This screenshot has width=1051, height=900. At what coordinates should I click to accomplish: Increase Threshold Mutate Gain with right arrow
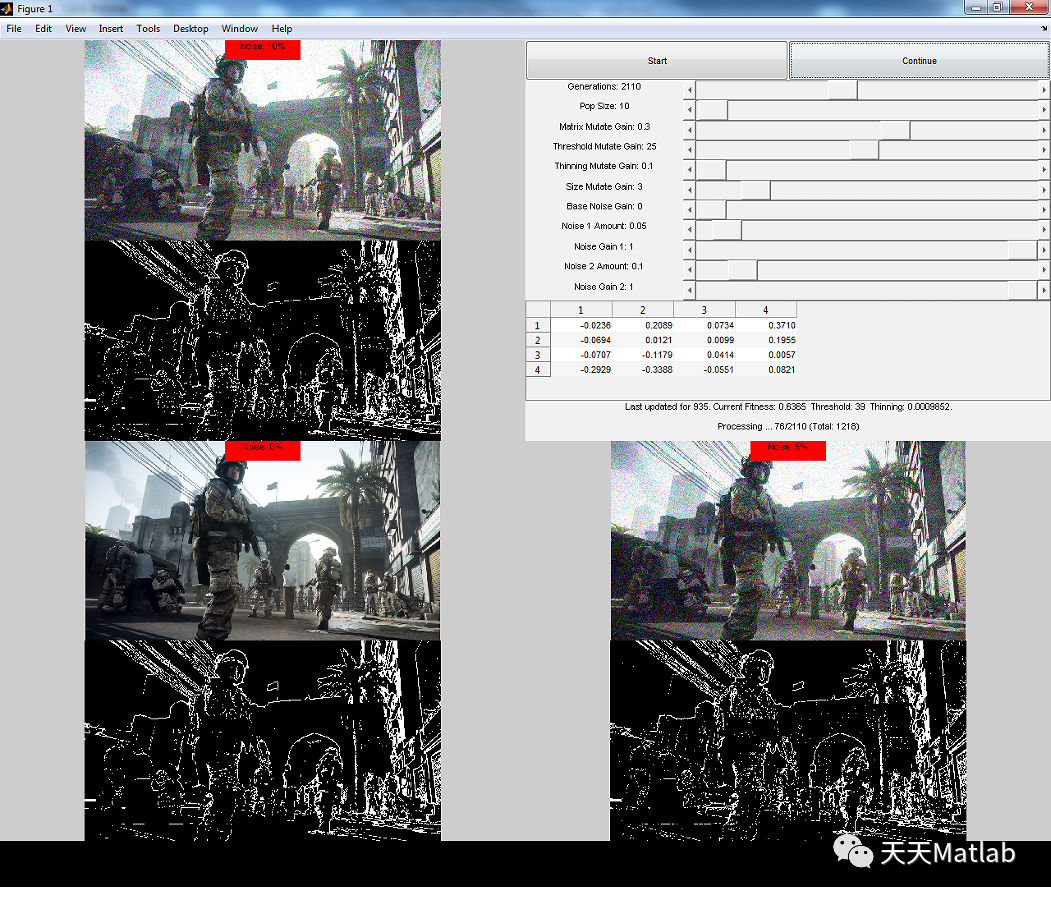click(1044, 150)
